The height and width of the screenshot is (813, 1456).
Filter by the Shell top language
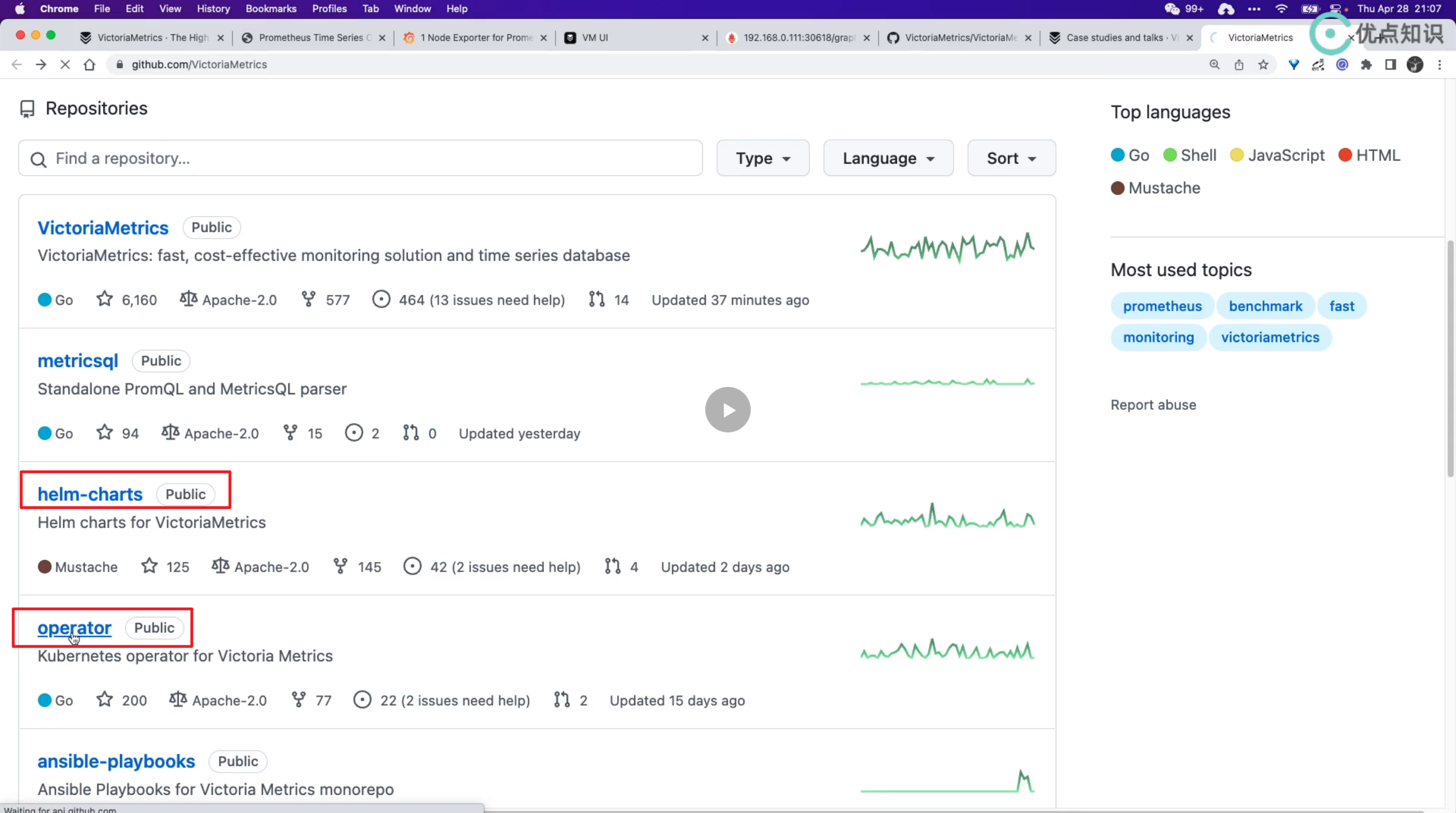pyautogui.click(x=1190, y=155)
